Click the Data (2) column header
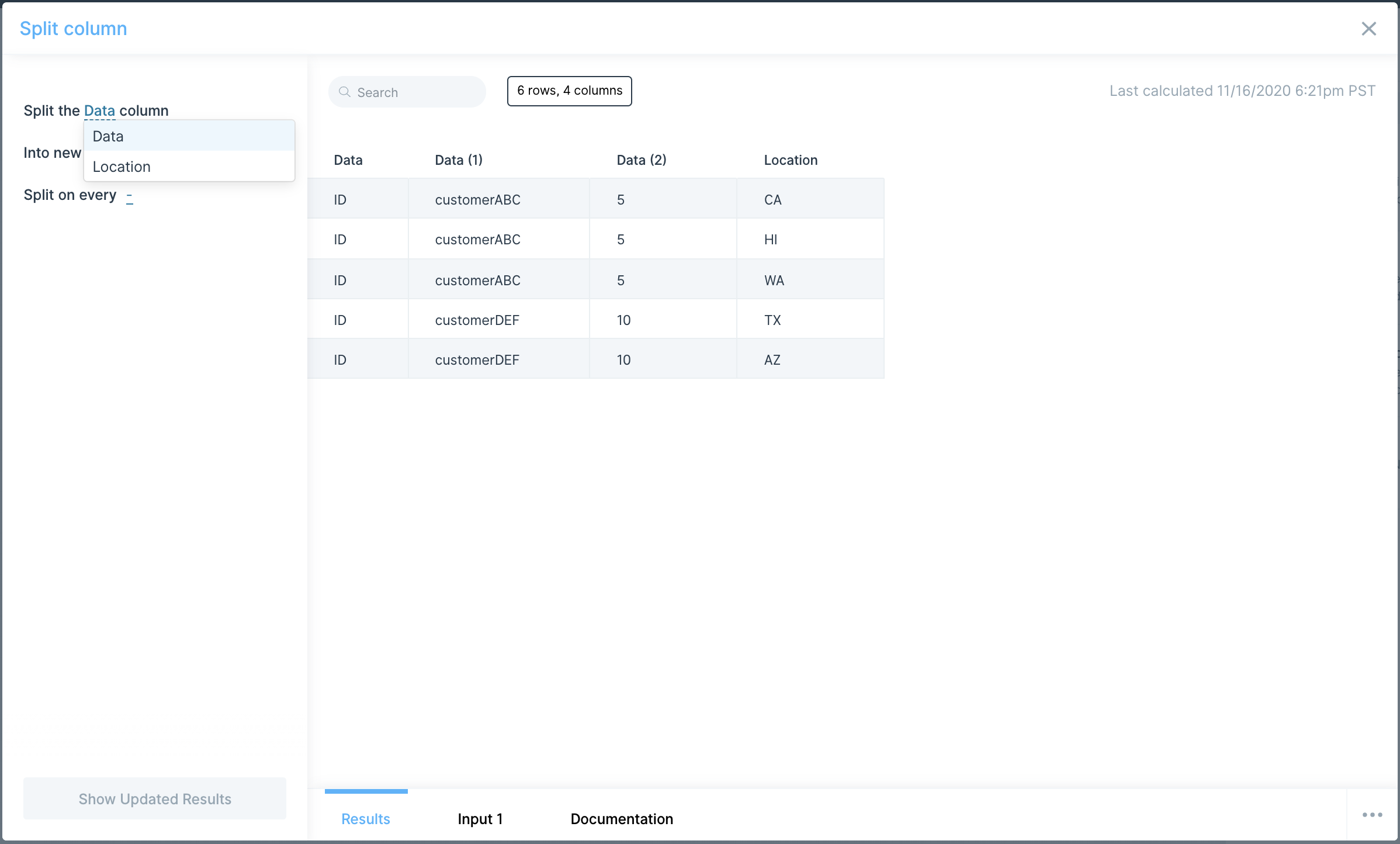The height and width of the screenshot is (844, 1400). coord(642,160)
